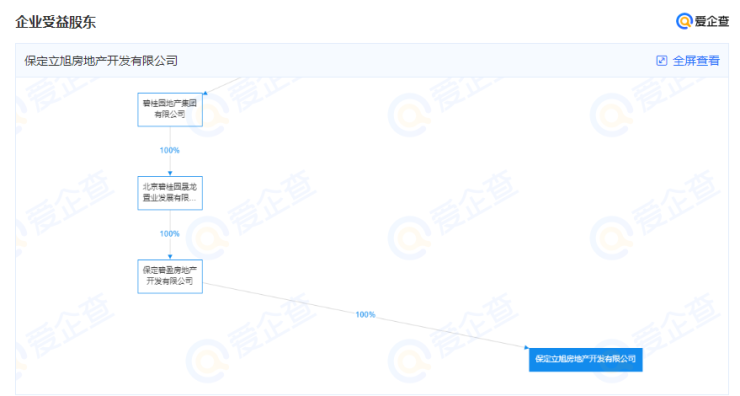Click the arrowhead entering 碧桂园地产集团 node
The height and width of the screenshot is (396, 740).
click(x=205, y=93)
